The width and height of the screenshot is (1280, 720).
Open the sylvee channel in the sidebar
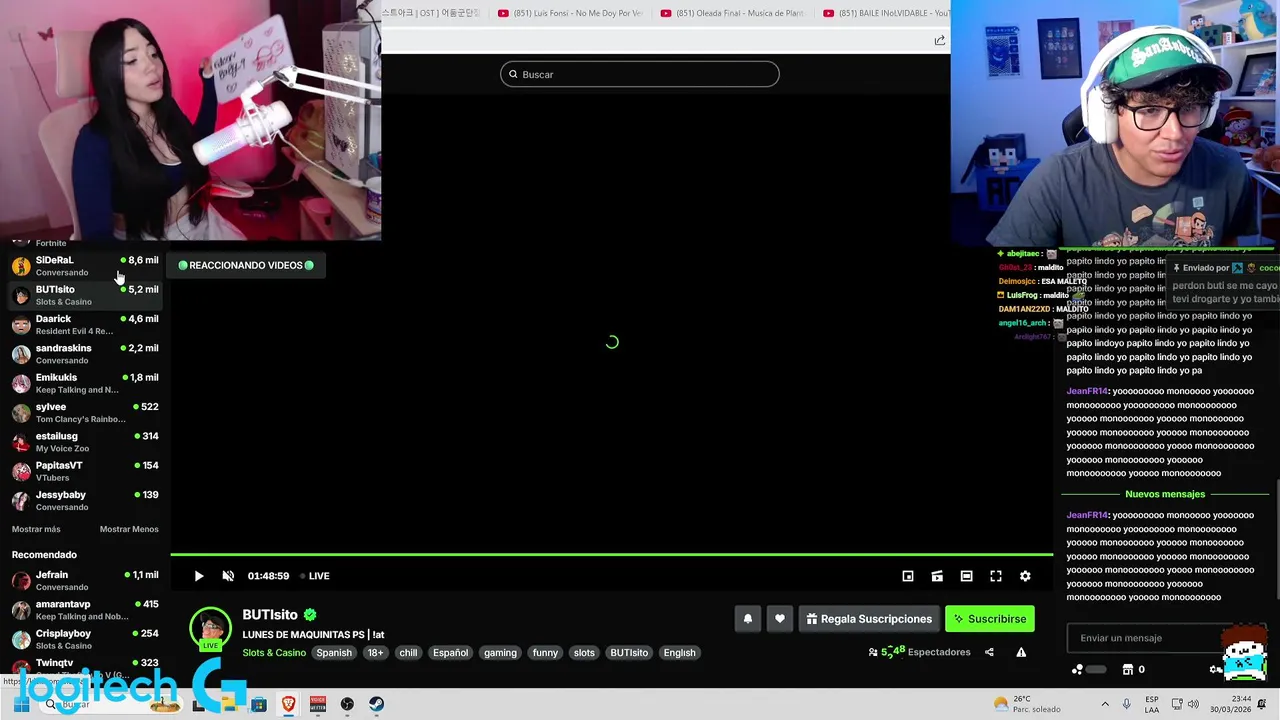(x=85, y=413)
